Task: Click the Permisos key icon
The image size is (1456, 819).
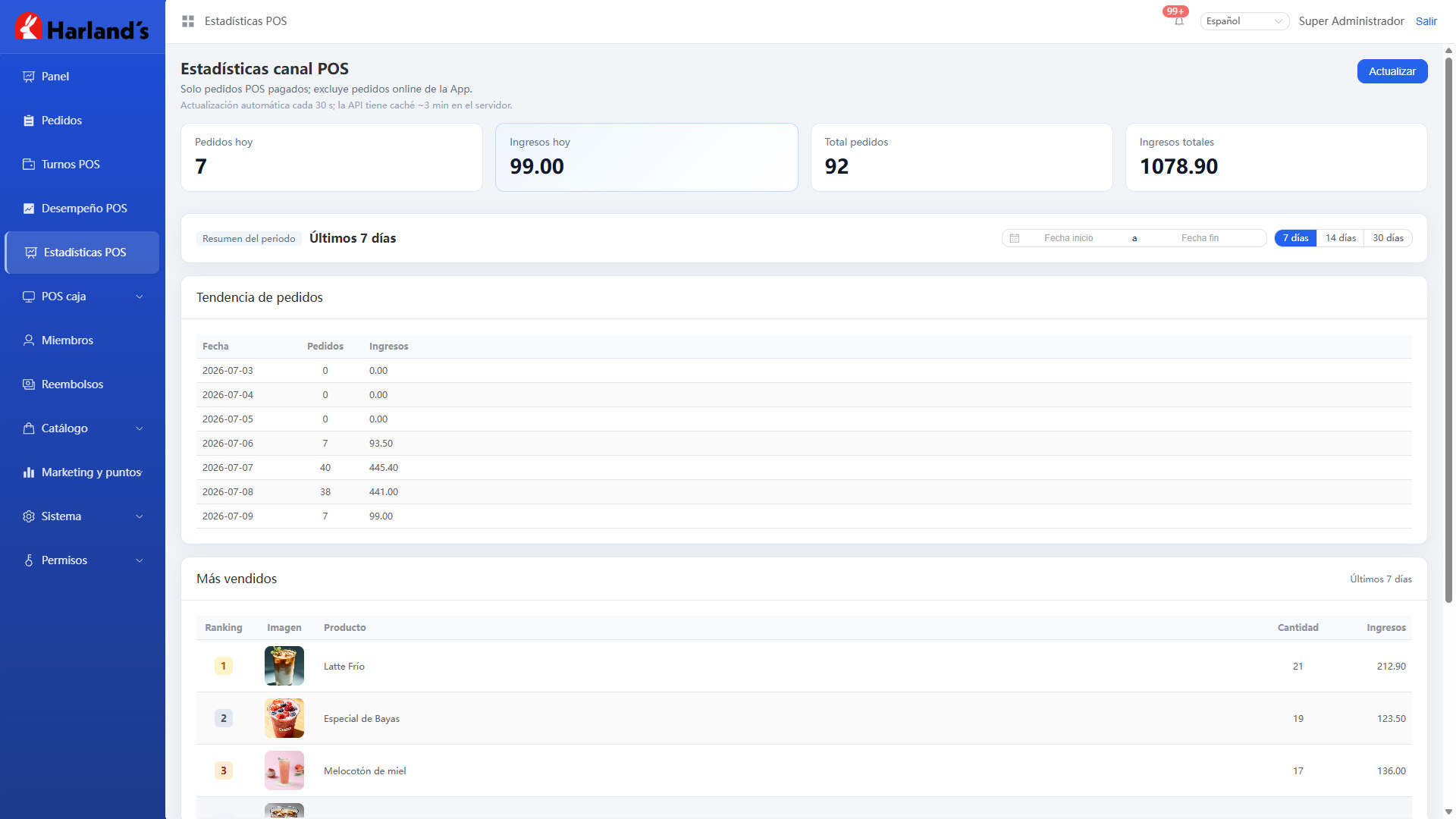Action: [x=29, y=560]
